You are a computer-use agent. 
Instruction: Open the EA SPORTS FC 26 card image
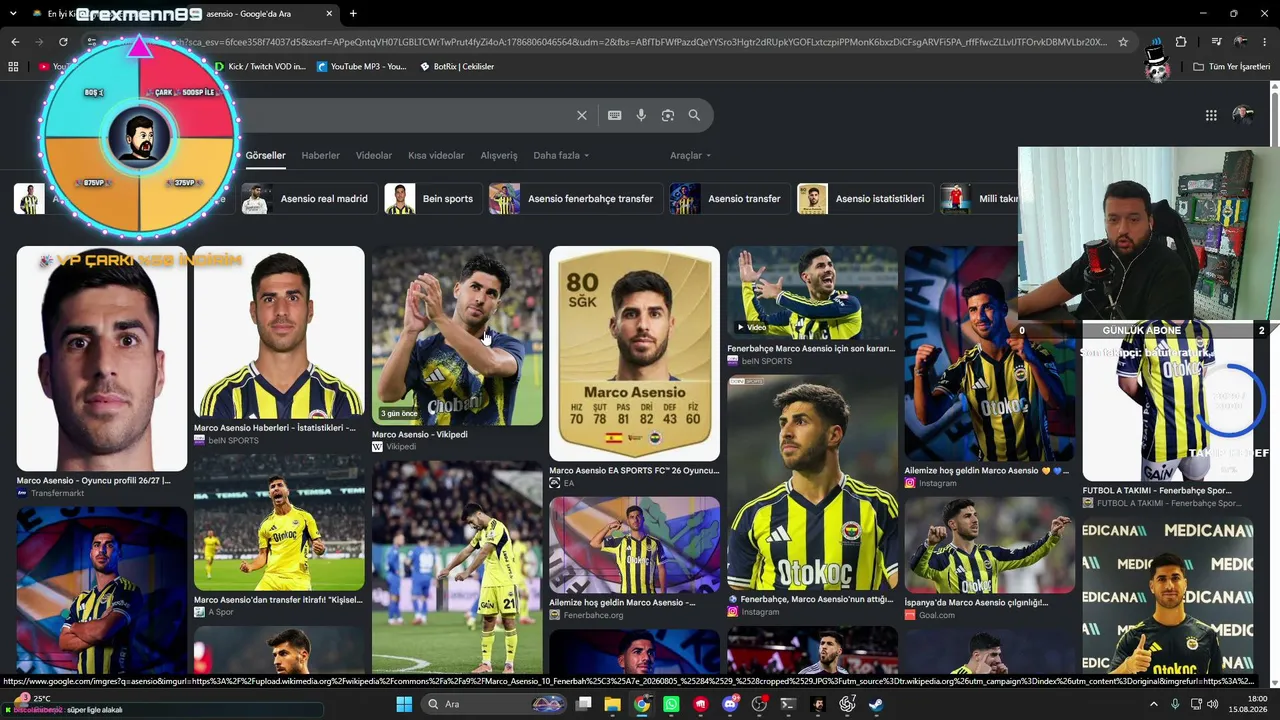coord(634,354)
